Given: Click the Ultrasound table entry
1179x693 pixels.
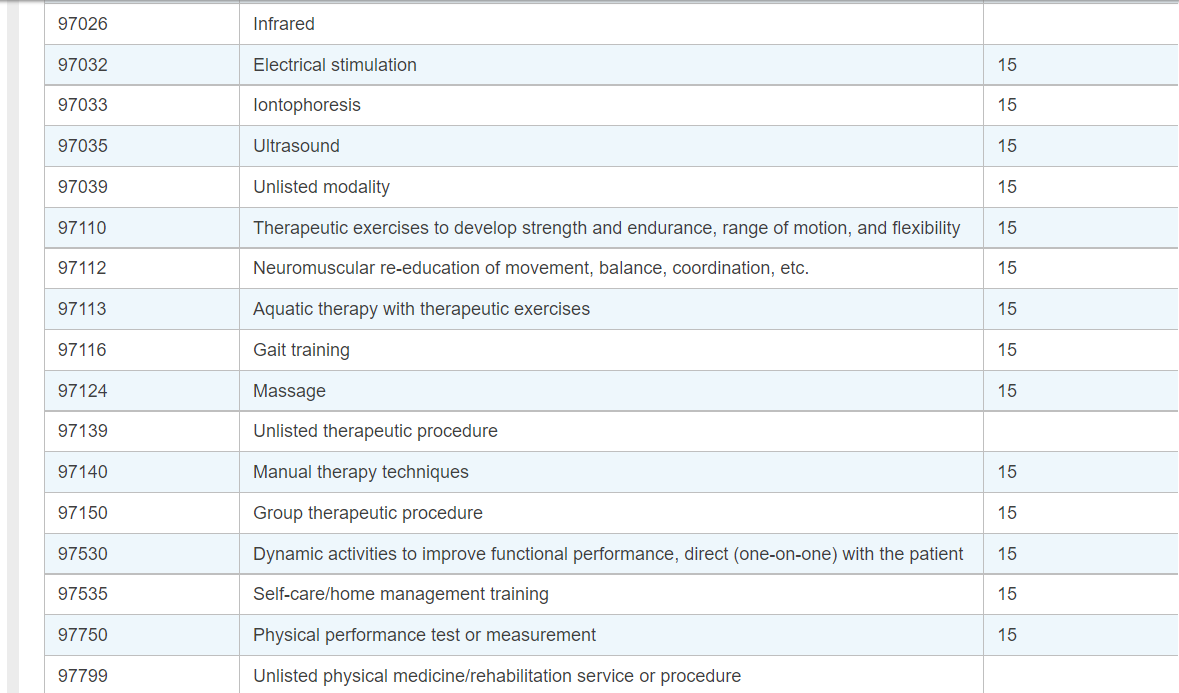Looking at the screenshot, I should pos(296,146).
